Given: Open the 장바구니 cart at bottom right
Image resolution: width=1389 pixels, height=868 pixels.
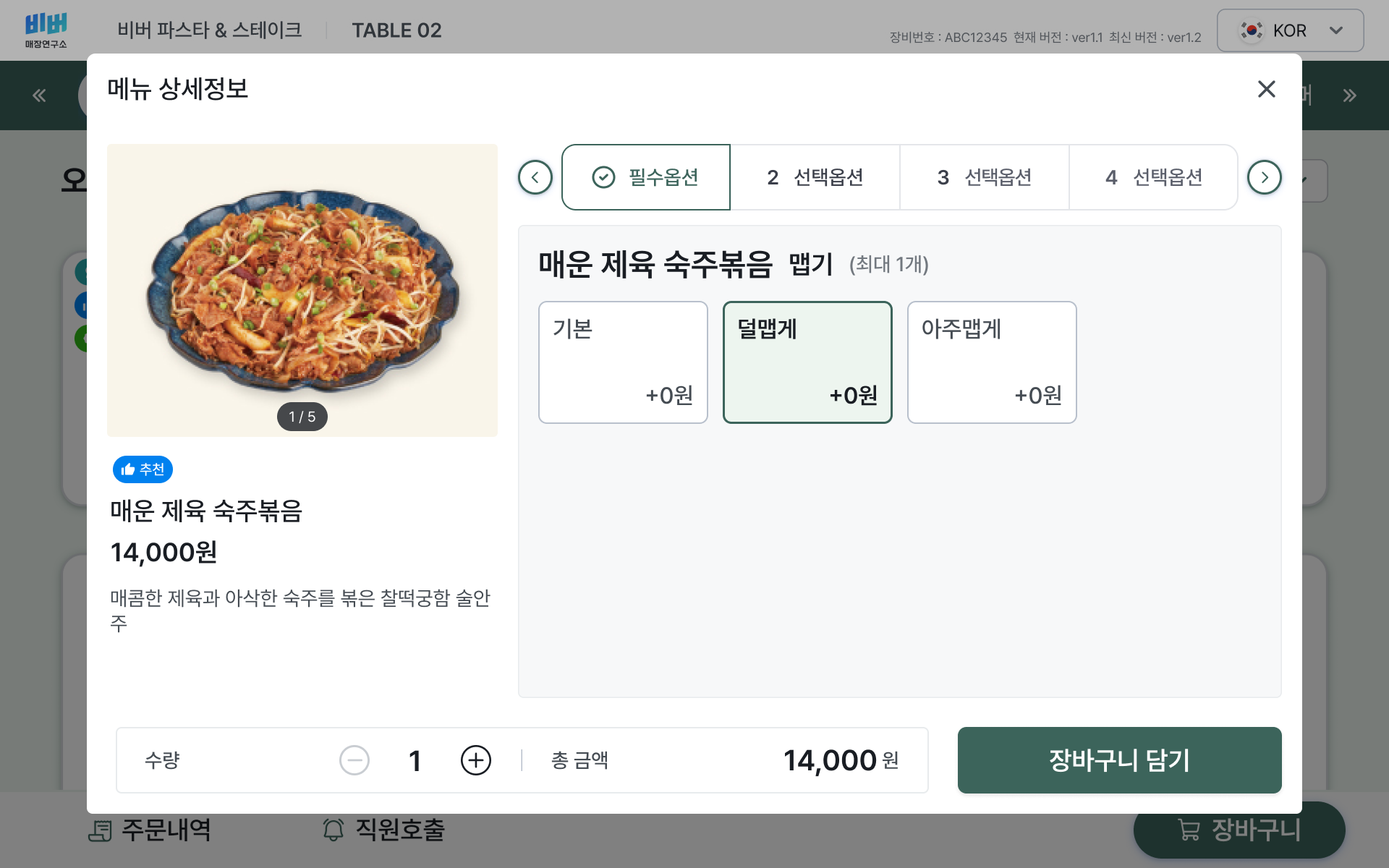Looking at the screenshot, I should [1239, 830].
